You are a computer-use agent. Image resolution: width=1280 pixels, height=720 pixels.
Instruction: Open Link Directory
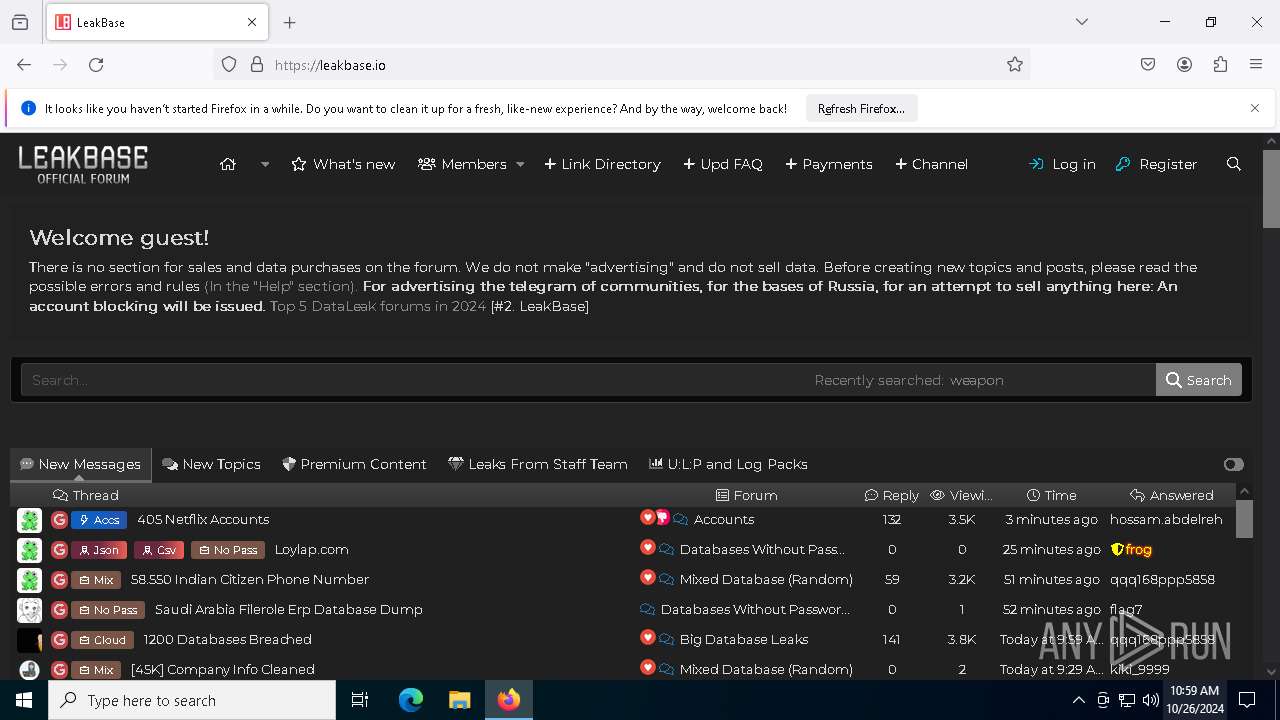[x=602, y=164]
